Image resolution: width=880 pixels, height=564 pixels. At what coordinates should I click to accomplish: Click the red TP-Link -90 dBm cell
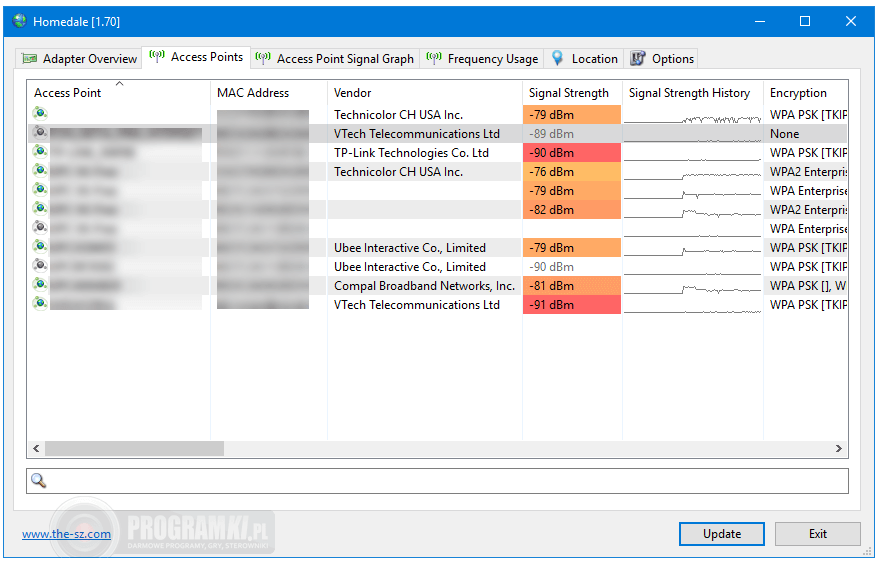pos(572,153)
